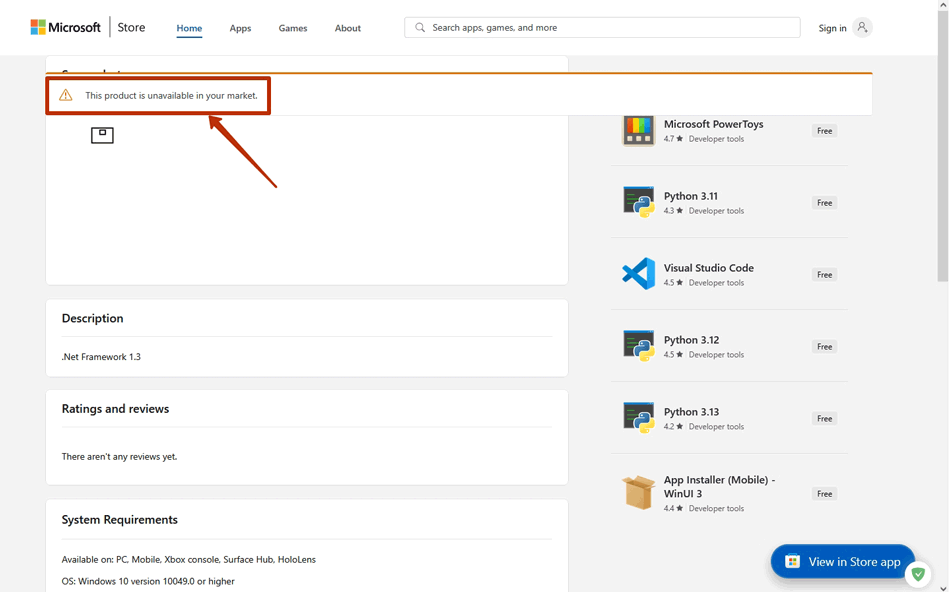Image resolution: width=950 pixels, height=592 pixels.
Task: Click the Sign in link
Action: (832, 28)
